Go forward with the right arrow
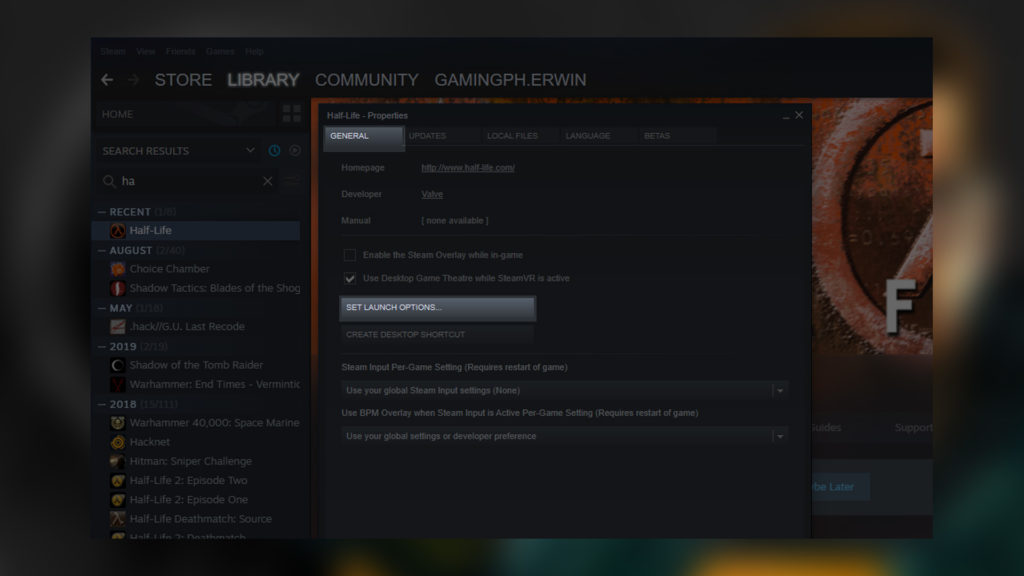Viewport: 1024px width, 576px height. (133, 80)
